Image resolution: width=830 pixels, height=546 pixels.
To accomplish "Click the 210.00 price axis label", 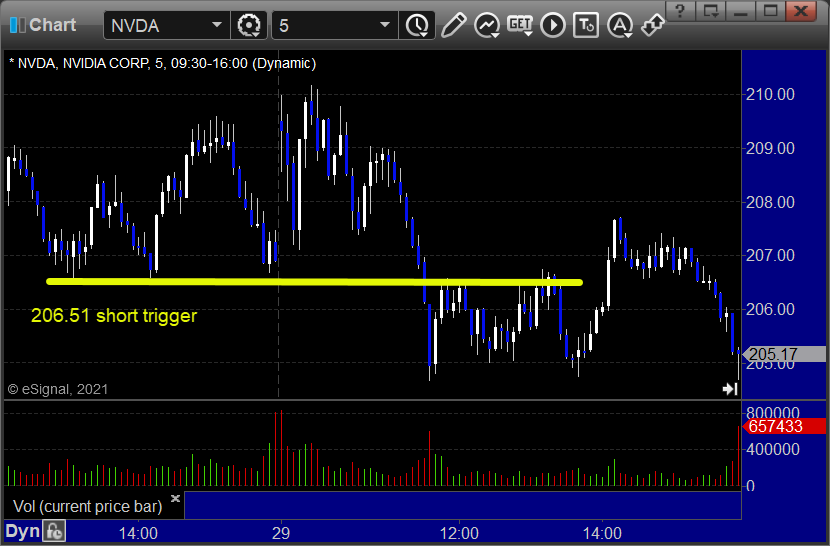I will 770,94.
